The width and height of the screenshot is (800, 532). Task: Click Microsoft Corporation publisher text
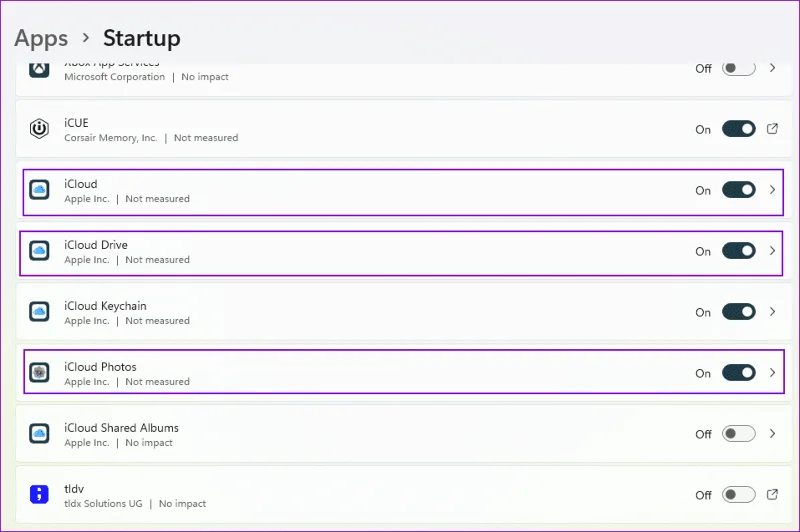[115, 77]
